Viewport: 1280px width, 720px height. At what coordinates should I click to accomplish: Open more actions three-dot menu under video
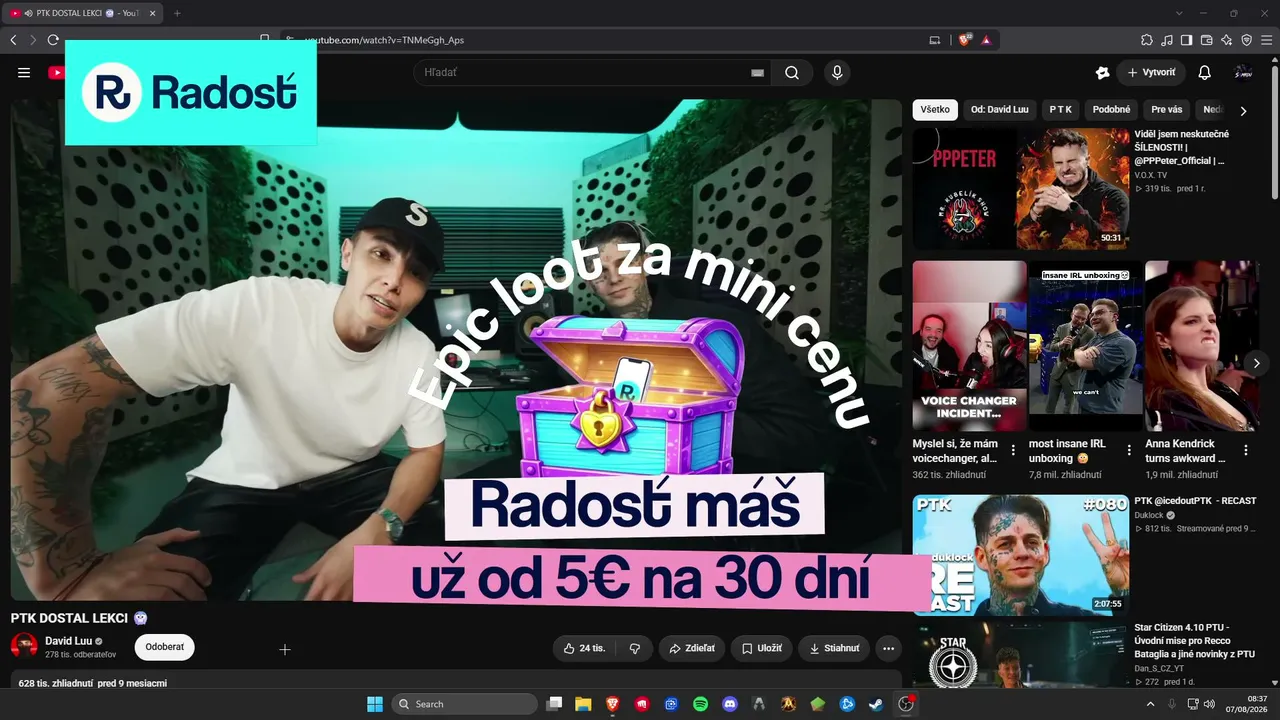(888, 648)
